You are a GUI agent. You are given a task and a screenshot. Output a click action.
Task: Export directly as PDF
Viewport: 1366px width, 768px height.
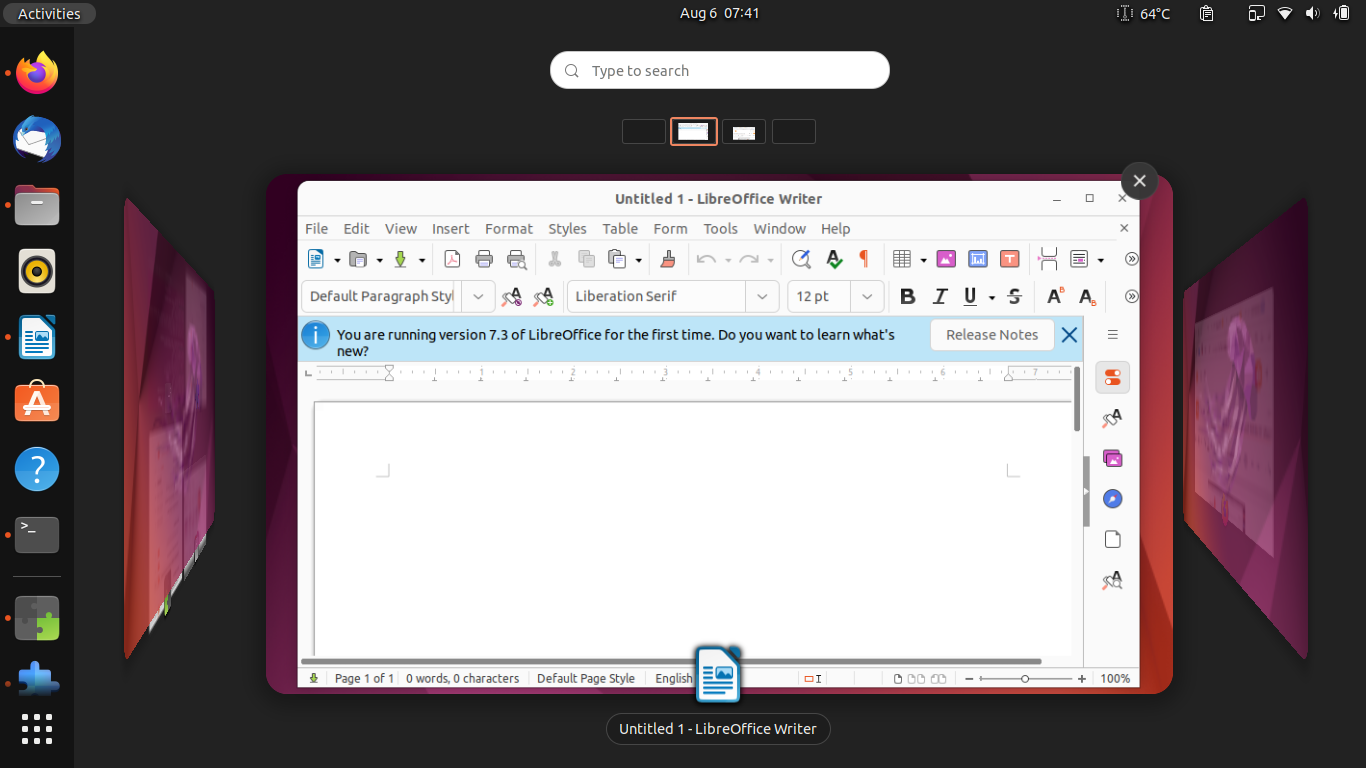pos(452,259)
